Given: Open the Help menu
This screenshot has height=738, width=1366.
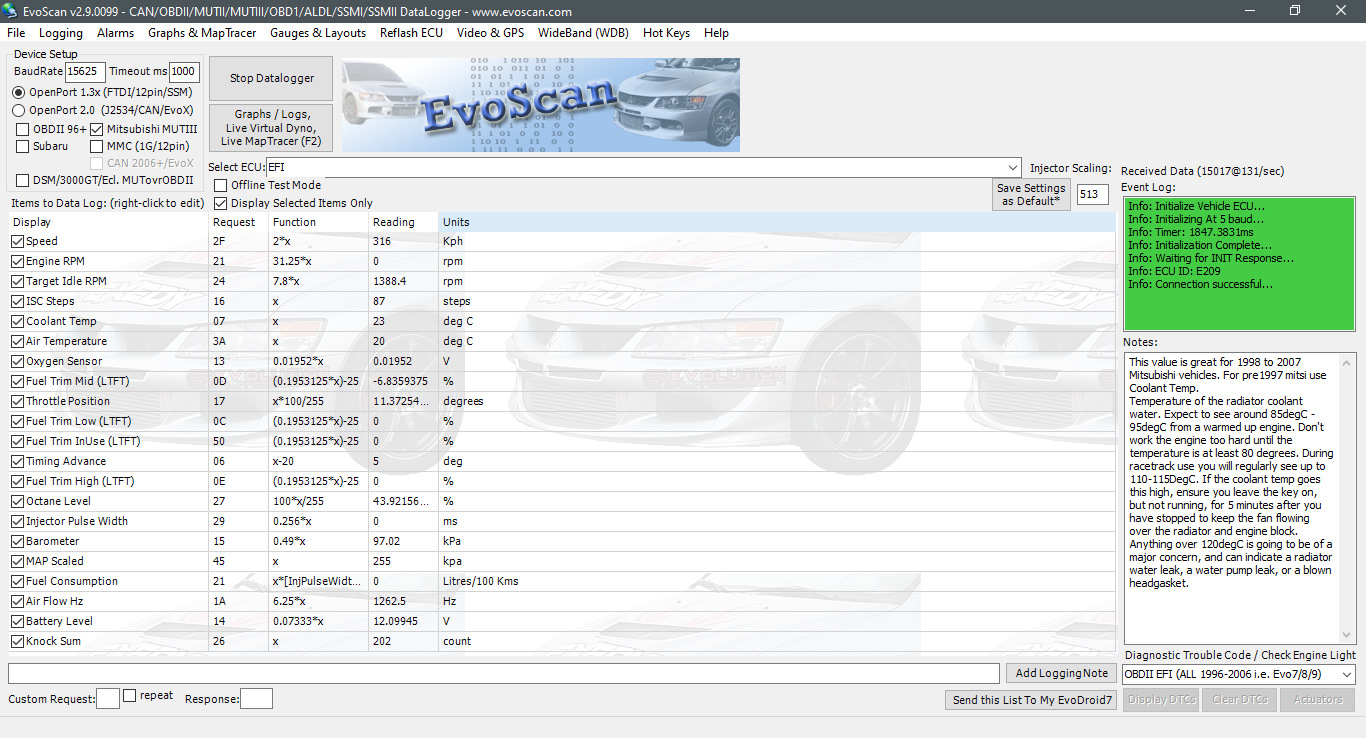Looking at the screenshot, I should pyautogui.click(x=716, y=33).
